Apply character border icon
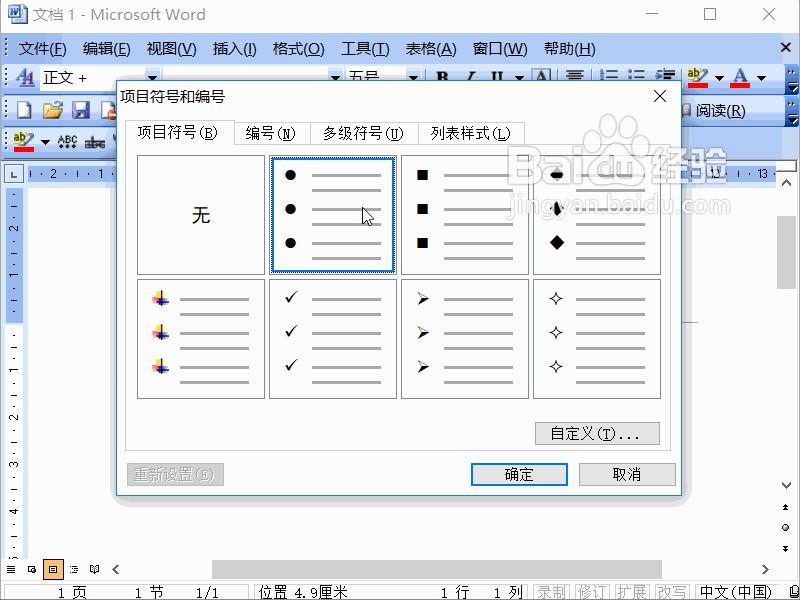 pos(541,77)
